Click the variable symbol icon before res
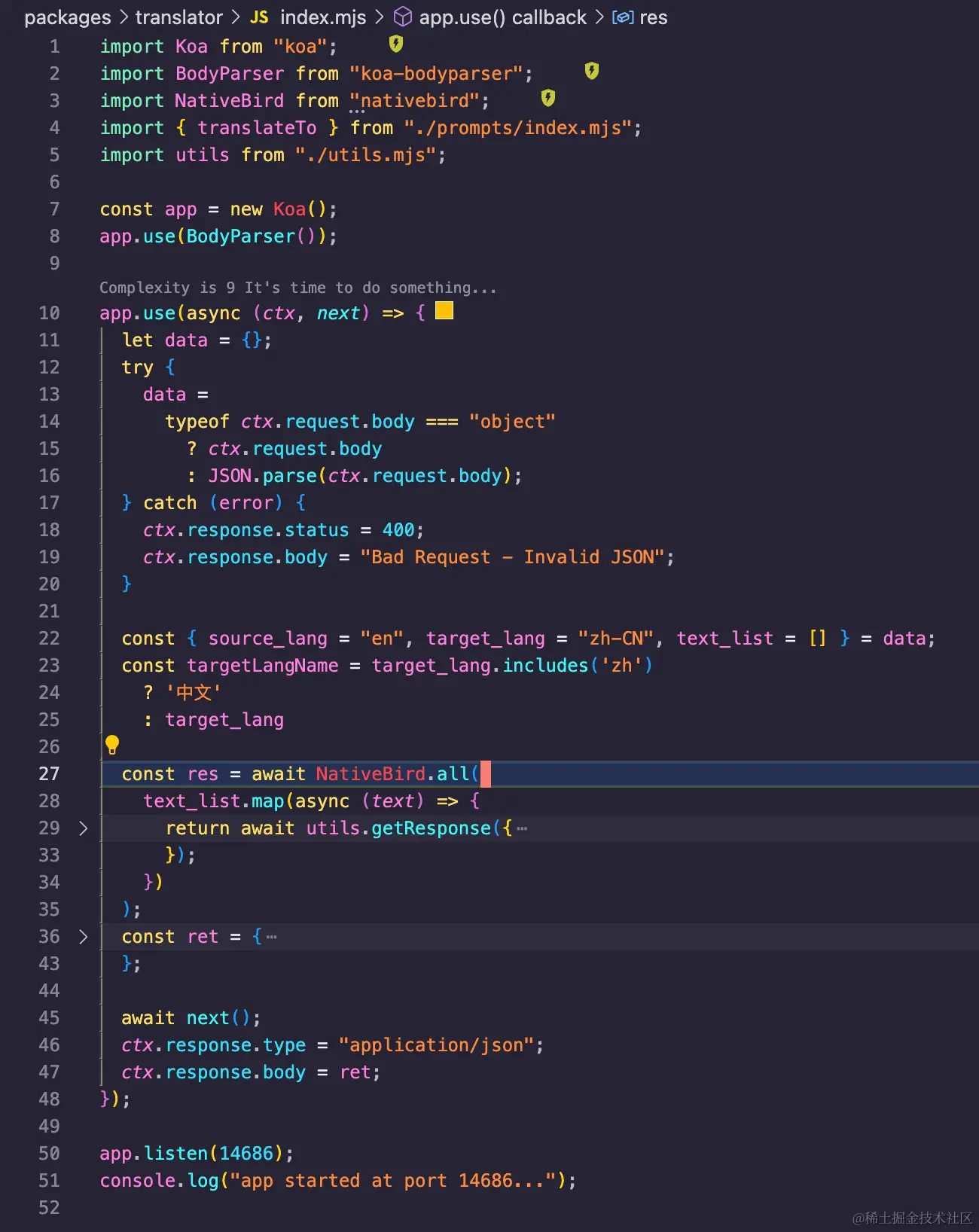979x1232 pixels. coord(623,17)
